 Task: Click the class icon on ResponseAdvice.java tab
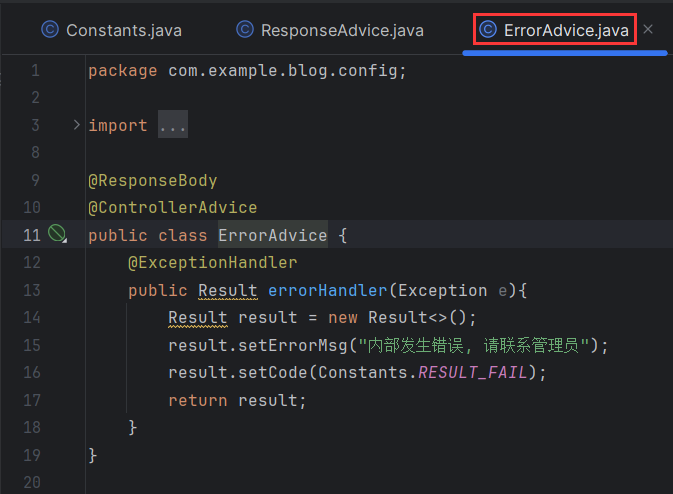[x=245, y=30]
